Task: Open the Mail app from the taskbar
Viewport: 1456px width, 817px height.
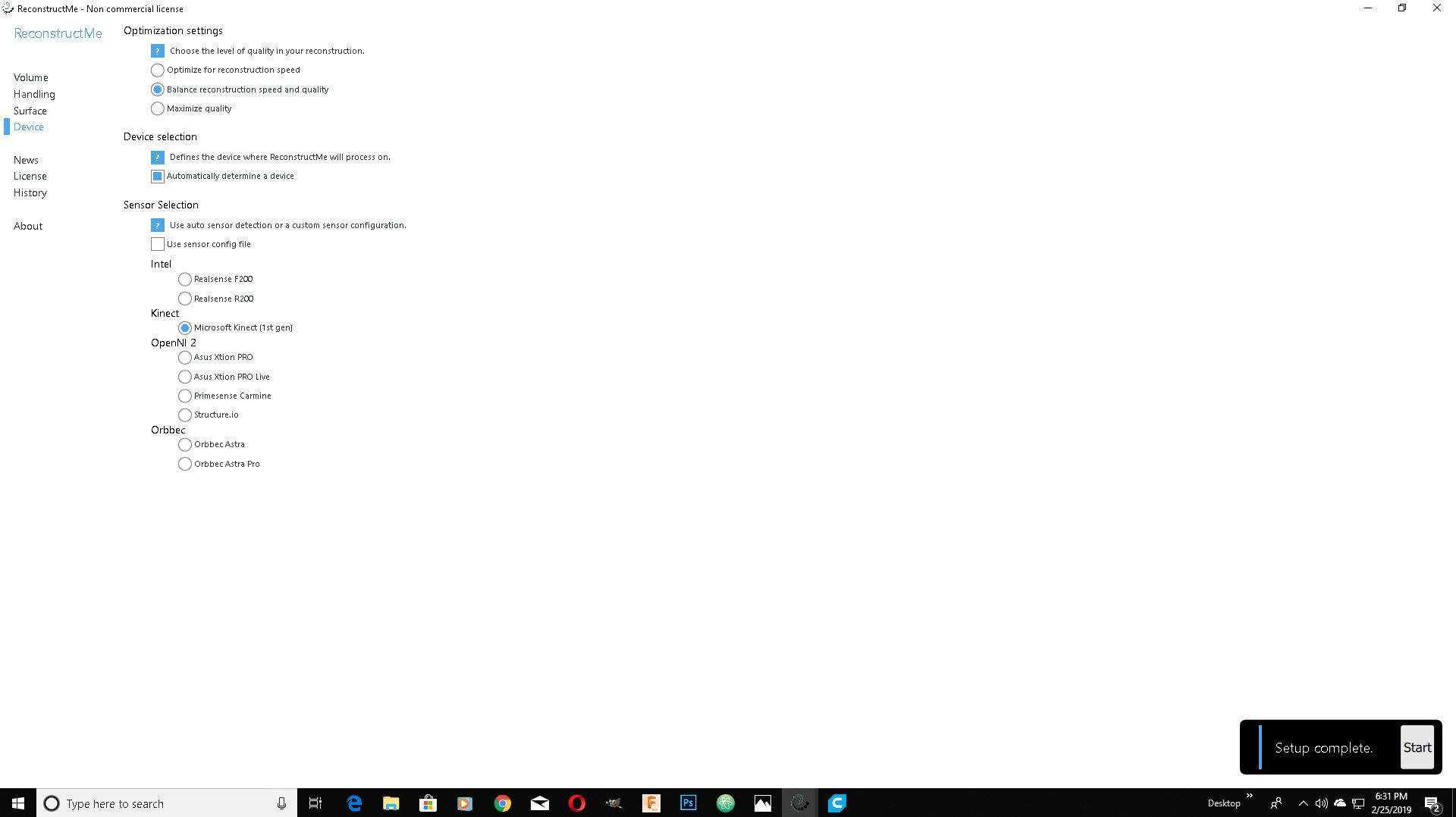Action: click(539, 803)
